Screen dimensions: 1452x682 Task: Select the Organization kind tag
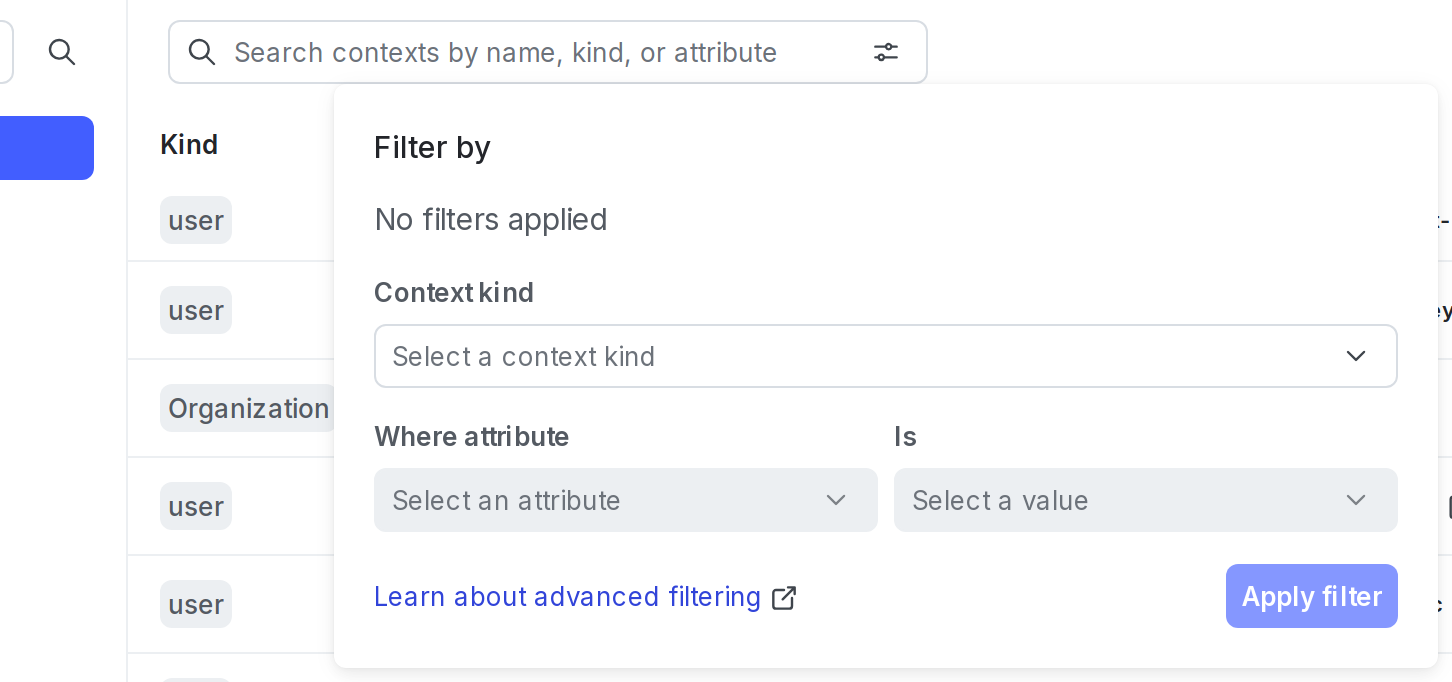coord(247,408)
